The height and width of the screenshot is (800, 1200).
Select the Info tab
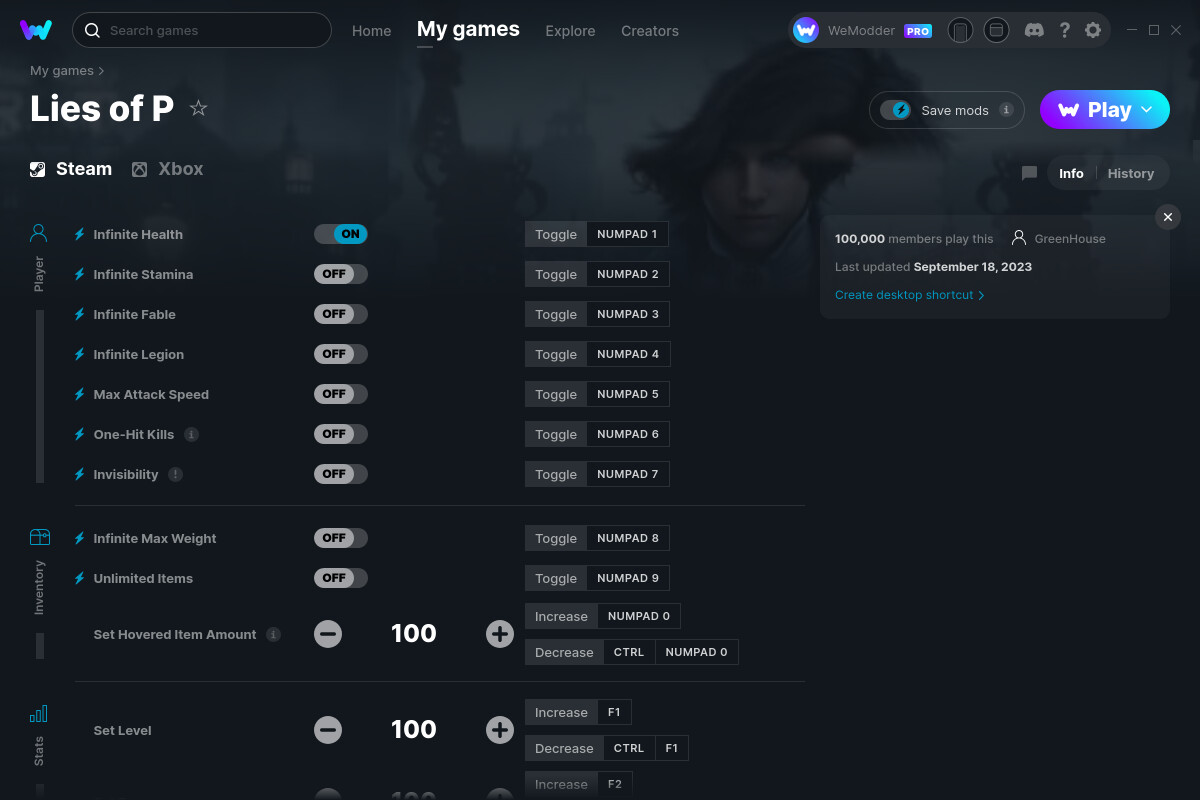[x=1071, y=173]
